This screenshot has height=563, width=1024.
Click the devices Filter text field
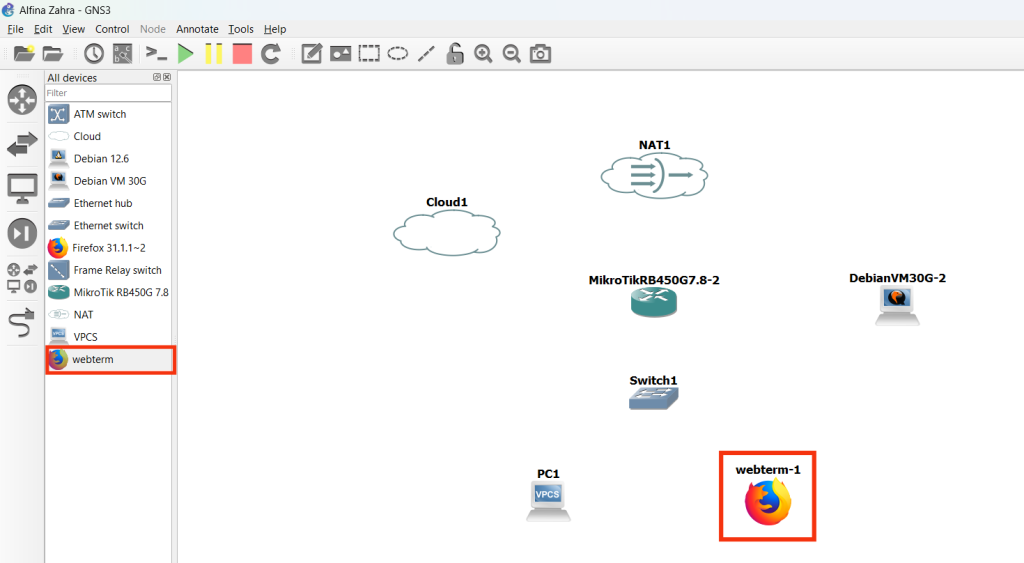(x=108, y=93)
